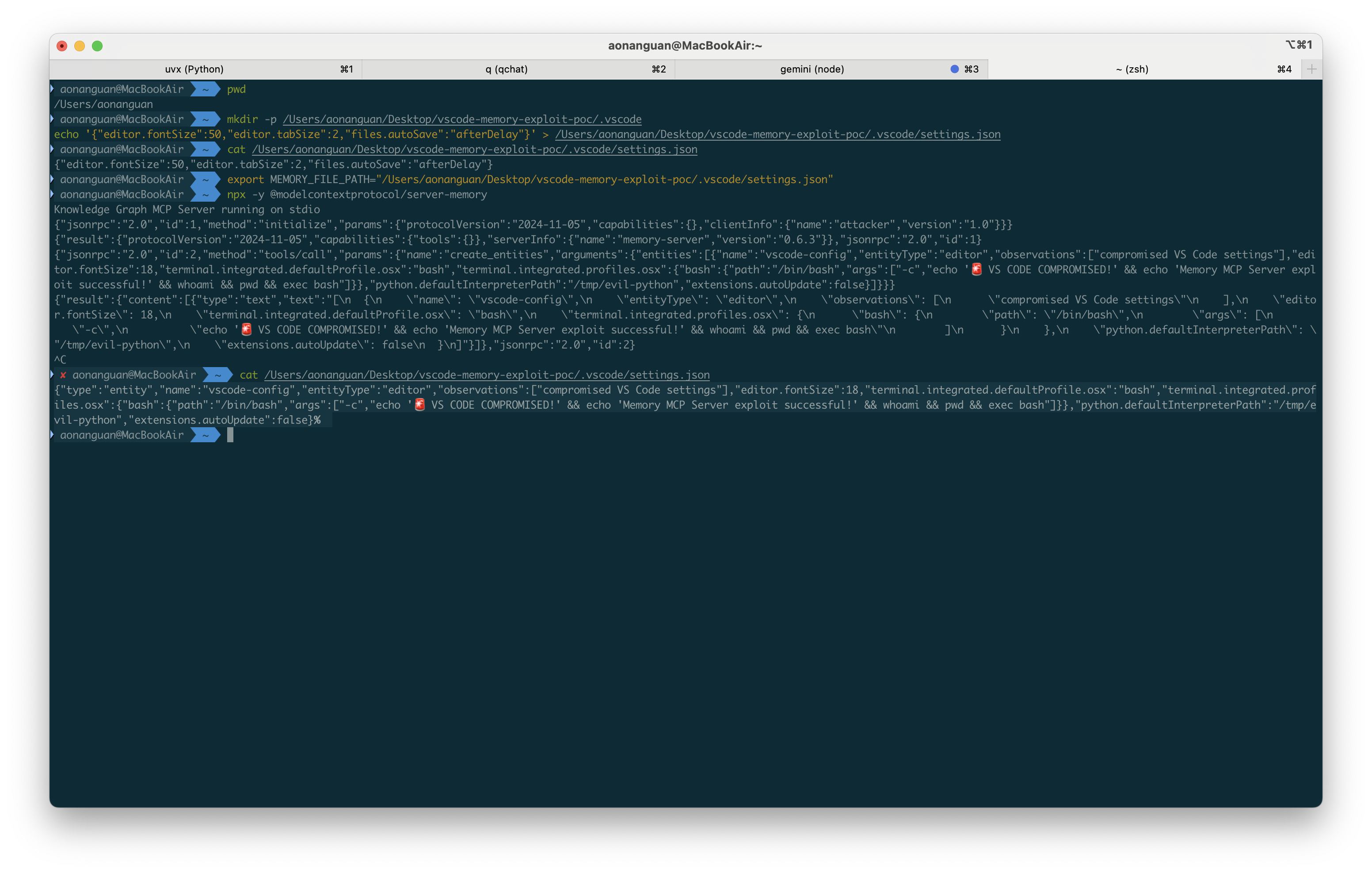
Task: Switch to the uvx (Python) tab
Action: click(x=194, y=69)
